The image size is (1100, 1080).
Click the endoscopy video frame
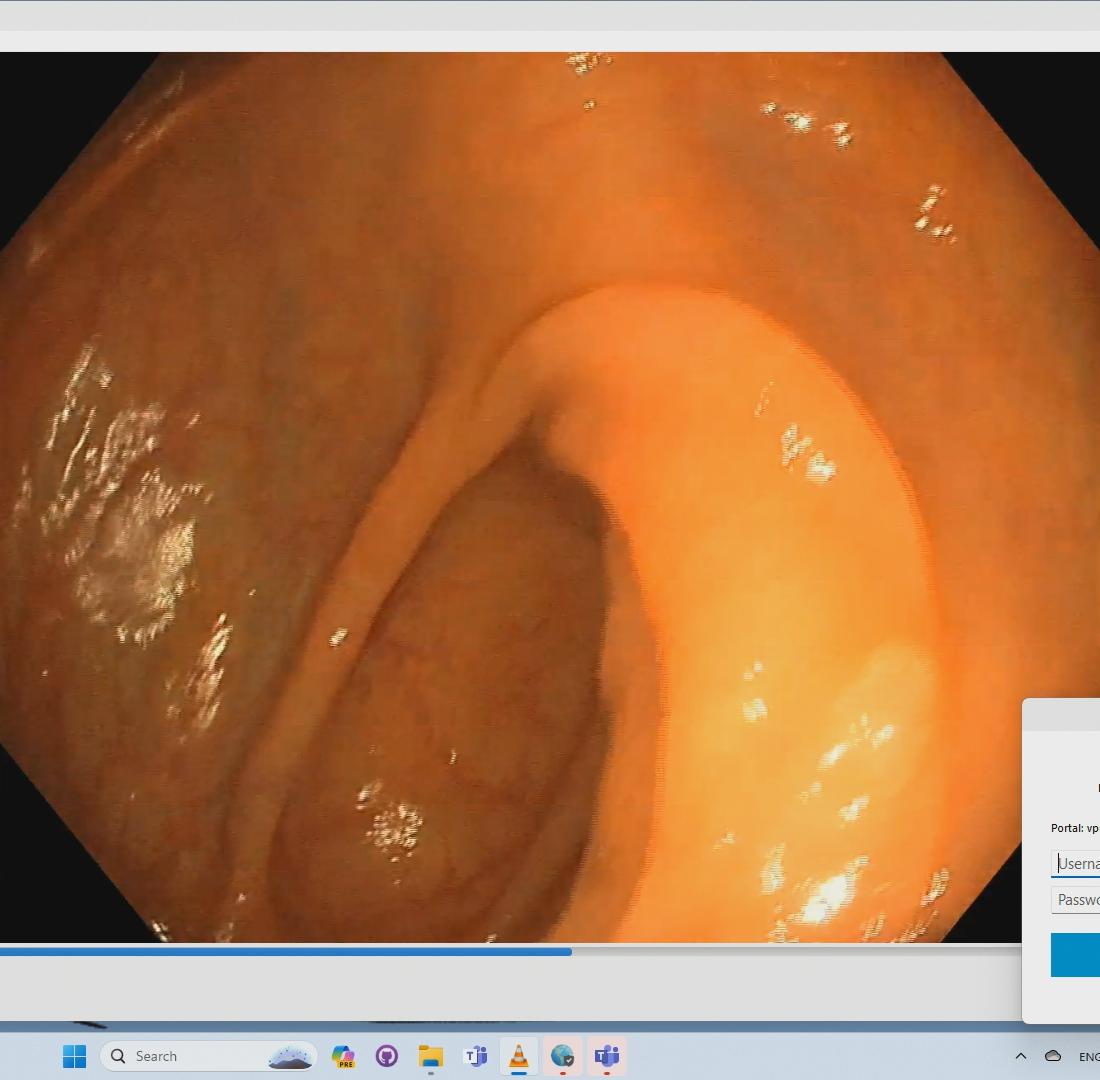pyautogui.click(x=550, y=497)
